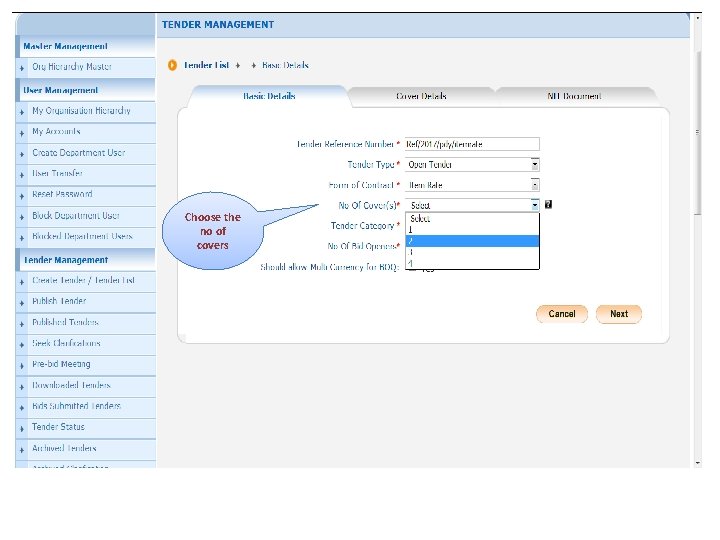This screenshot has height=540, width=720.
Task: Click the orange bullet icon before Tender List
Action: 172,65
